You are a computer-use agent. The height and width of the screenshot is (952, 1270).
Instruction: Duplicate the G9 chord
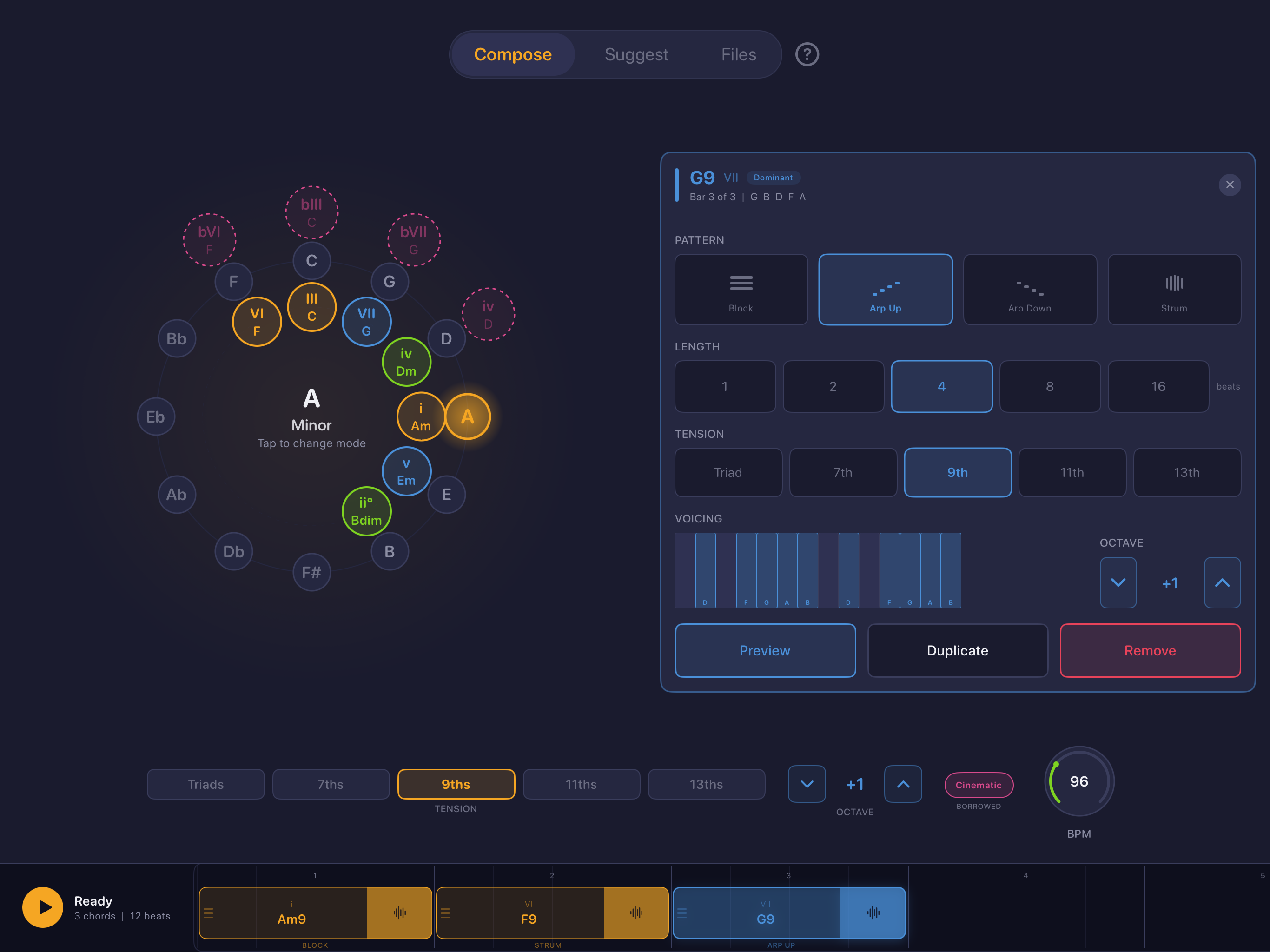958,651
